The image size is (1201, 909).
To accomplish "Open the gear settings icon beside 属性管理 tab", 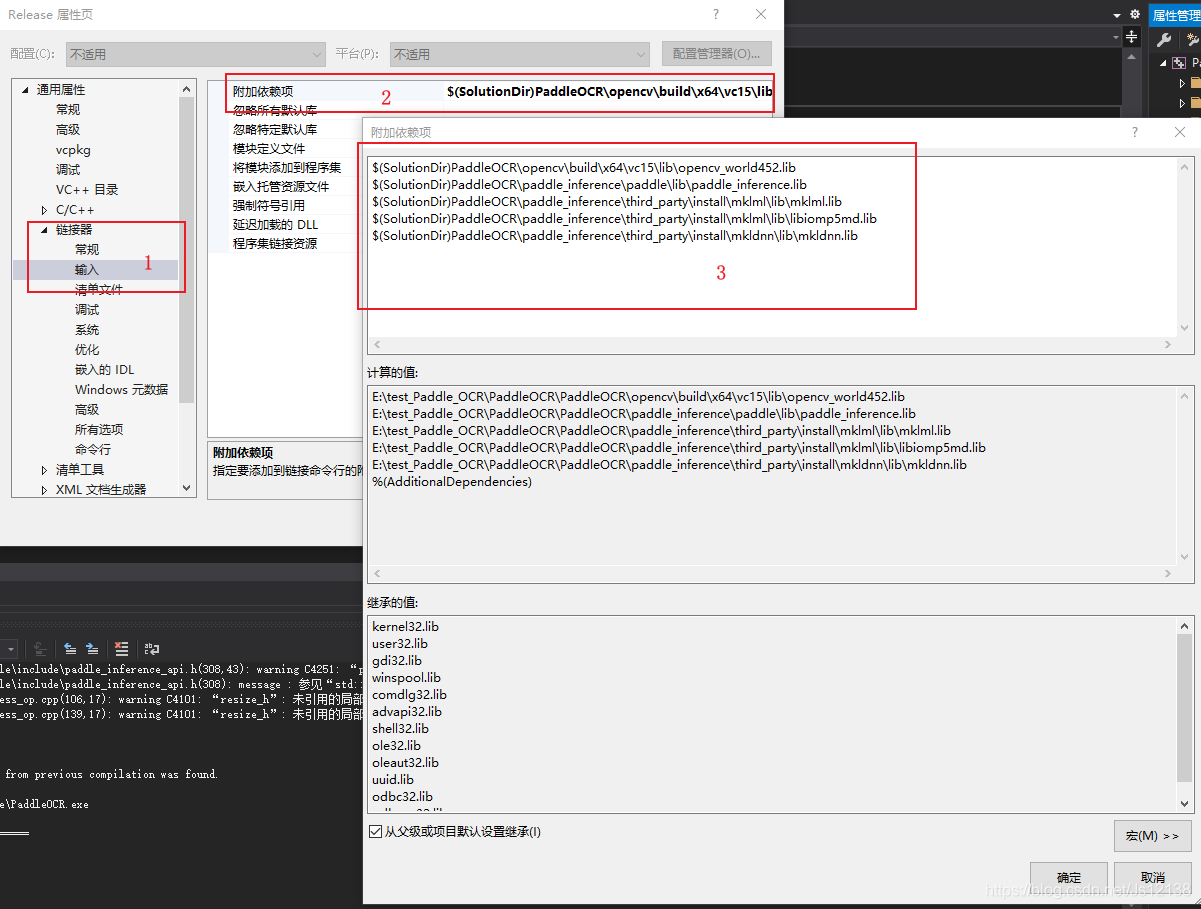I will (x=1135, y=15).
